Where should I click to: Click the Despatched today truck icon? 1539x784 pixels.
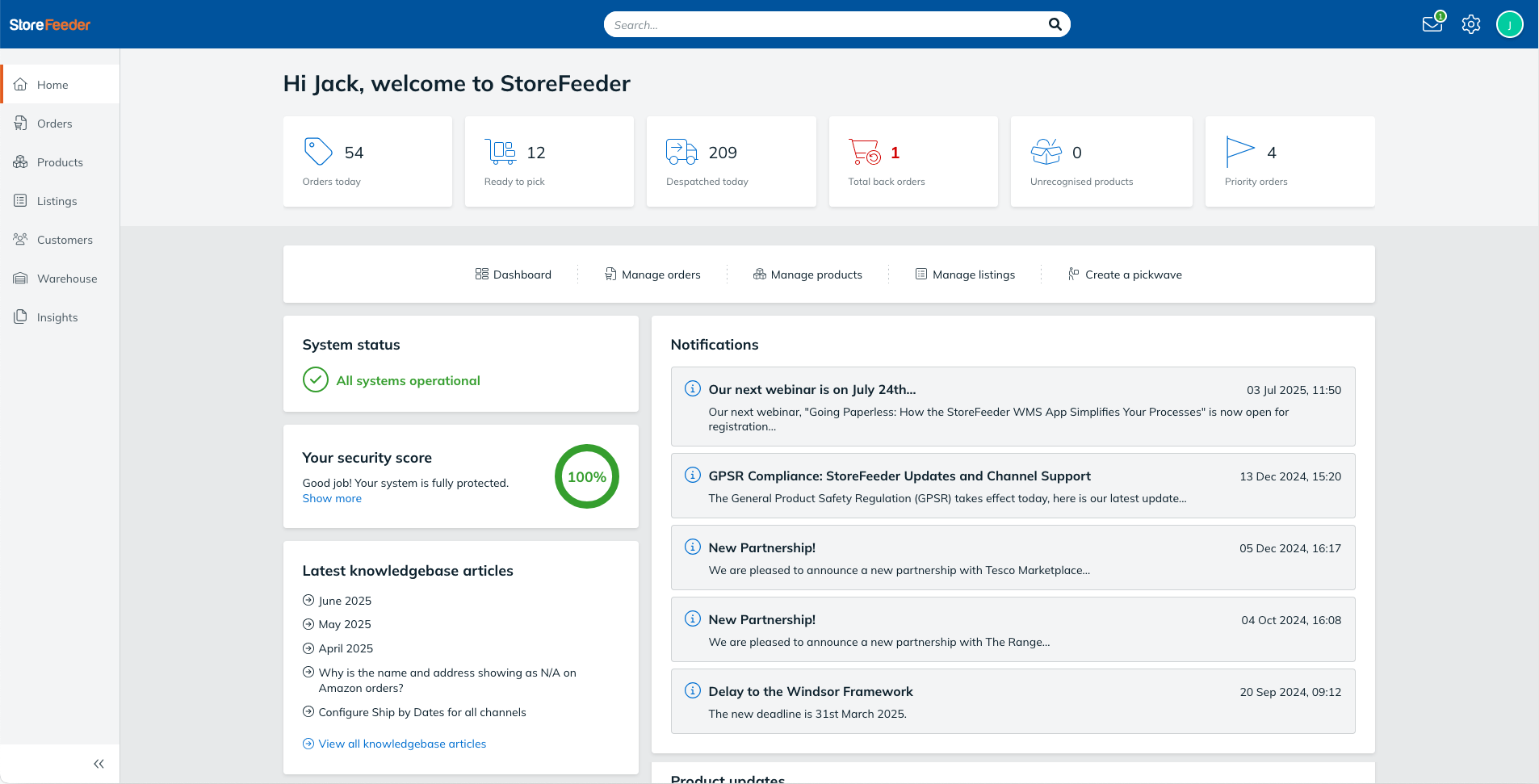click(681, 152)
